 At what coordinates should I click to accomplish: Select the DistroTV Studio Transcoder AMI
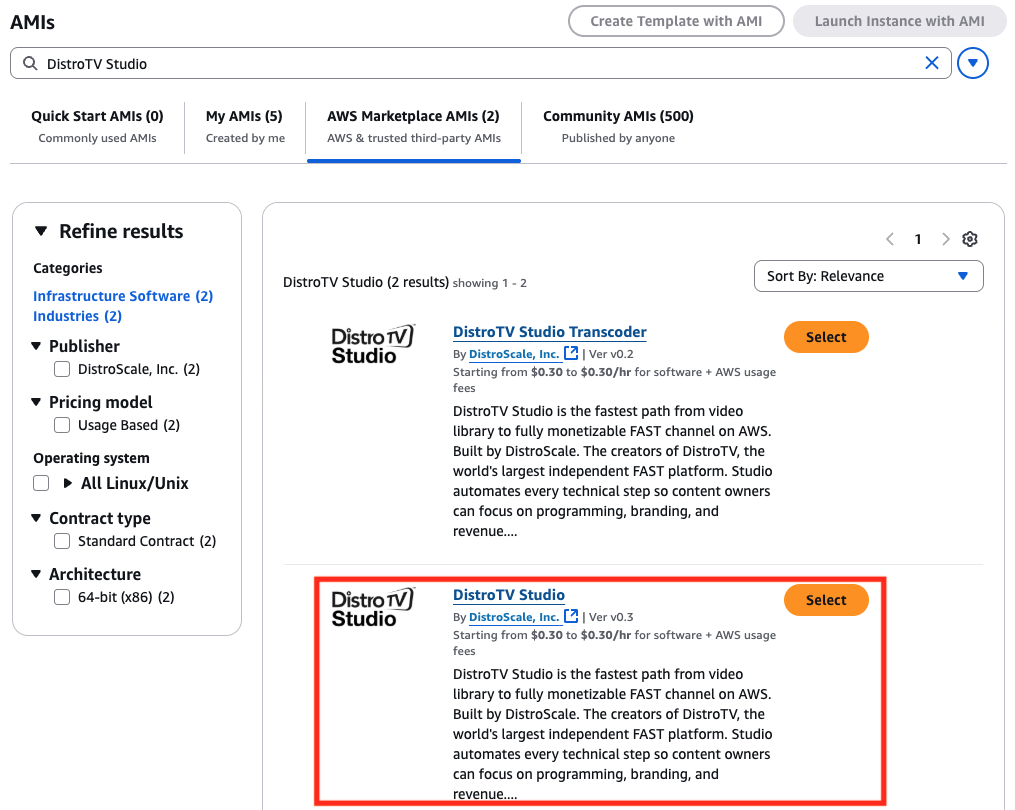(x=825, y=337)
